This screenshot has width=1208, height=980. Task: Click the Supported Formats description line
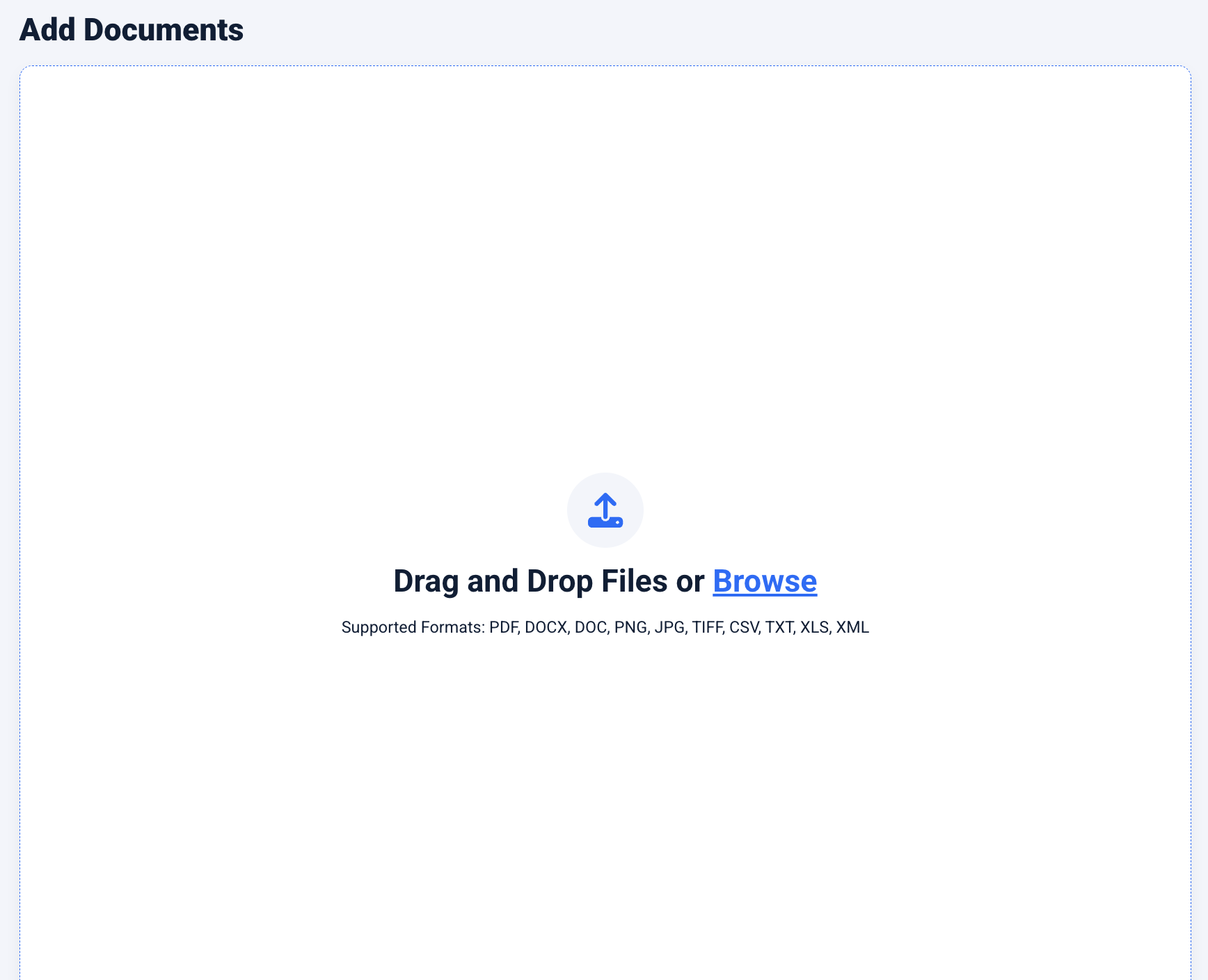point(604,627)
